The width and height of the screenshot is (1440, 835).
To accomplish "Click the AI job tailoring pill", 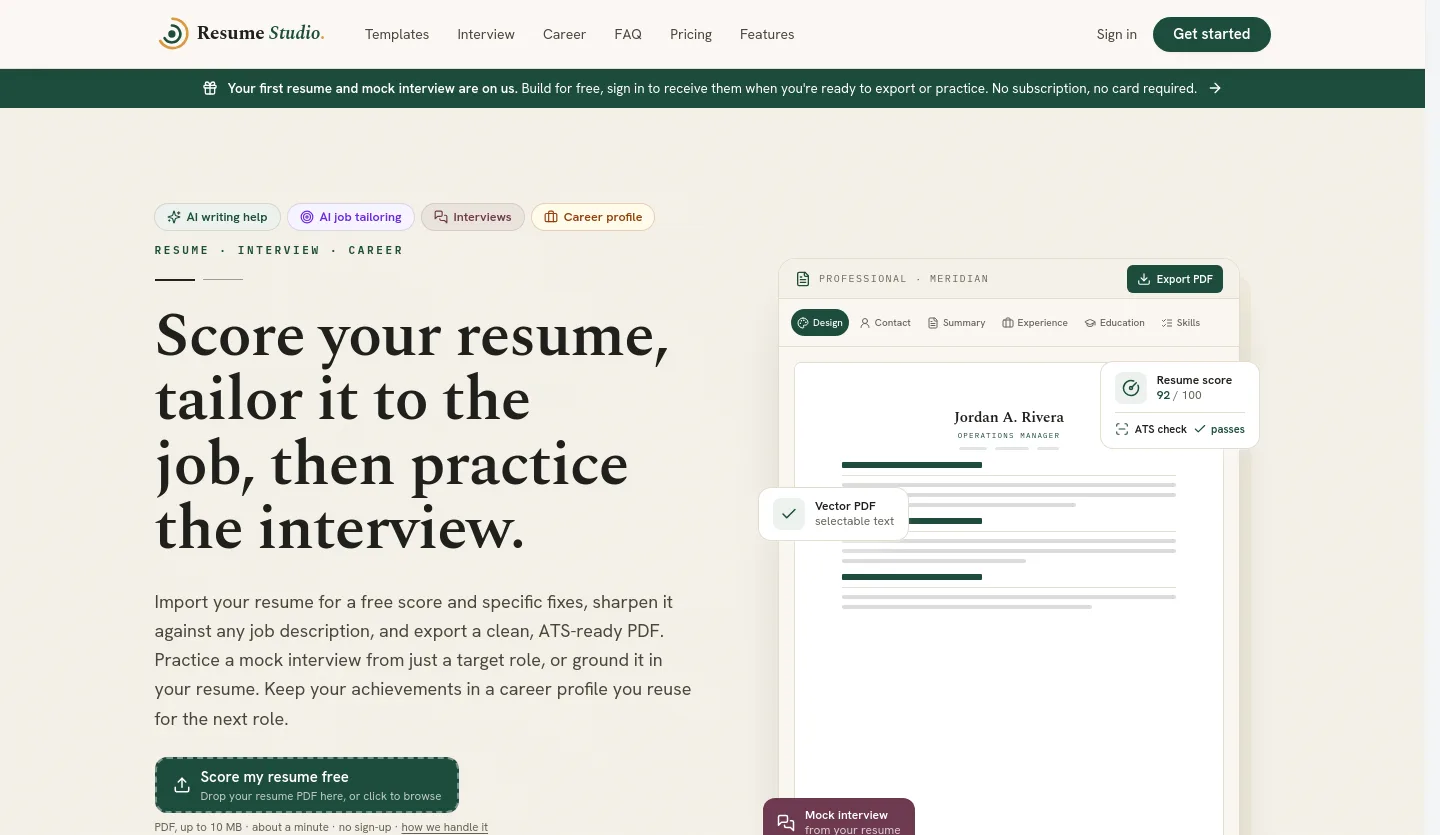I will click(x=351, y=217).
